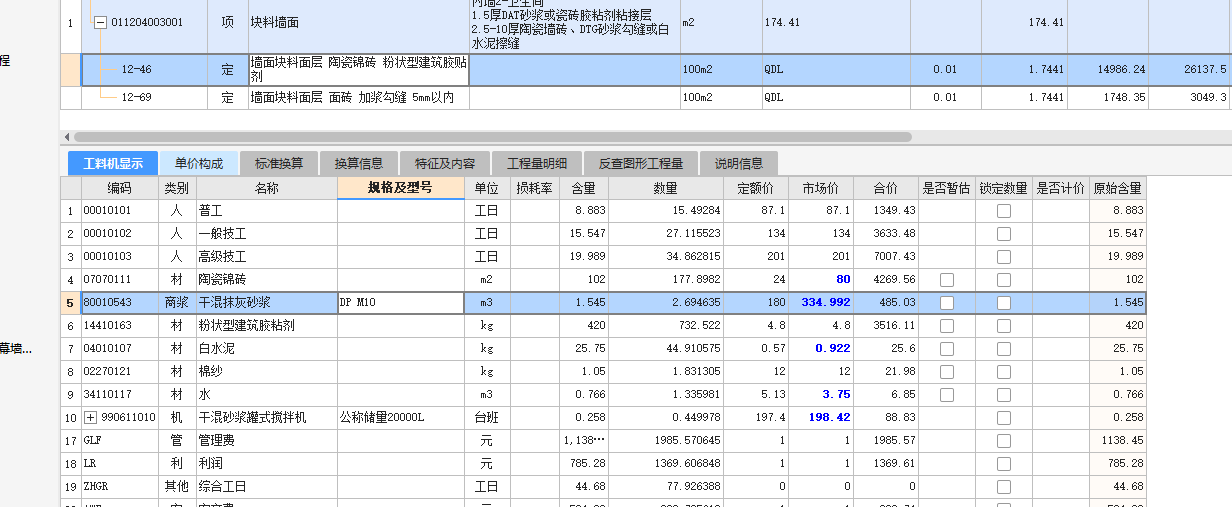Click 数量 value 177.8982
This screenshot has width=1232, height=507.
click(666, 279)
